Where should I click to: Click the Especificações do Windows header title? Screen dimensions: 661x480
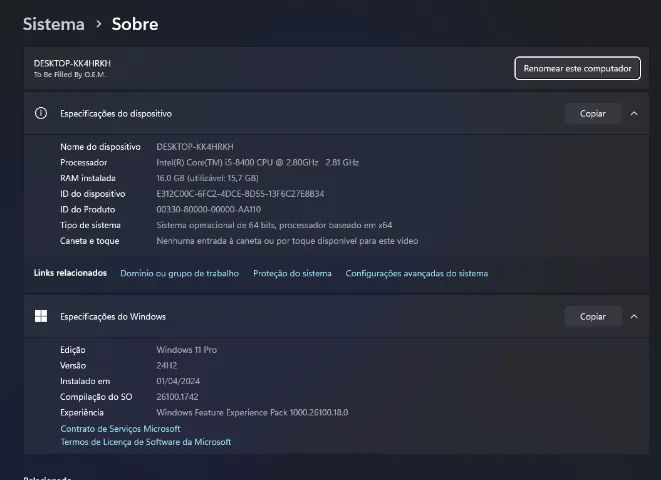pos(113,317)
